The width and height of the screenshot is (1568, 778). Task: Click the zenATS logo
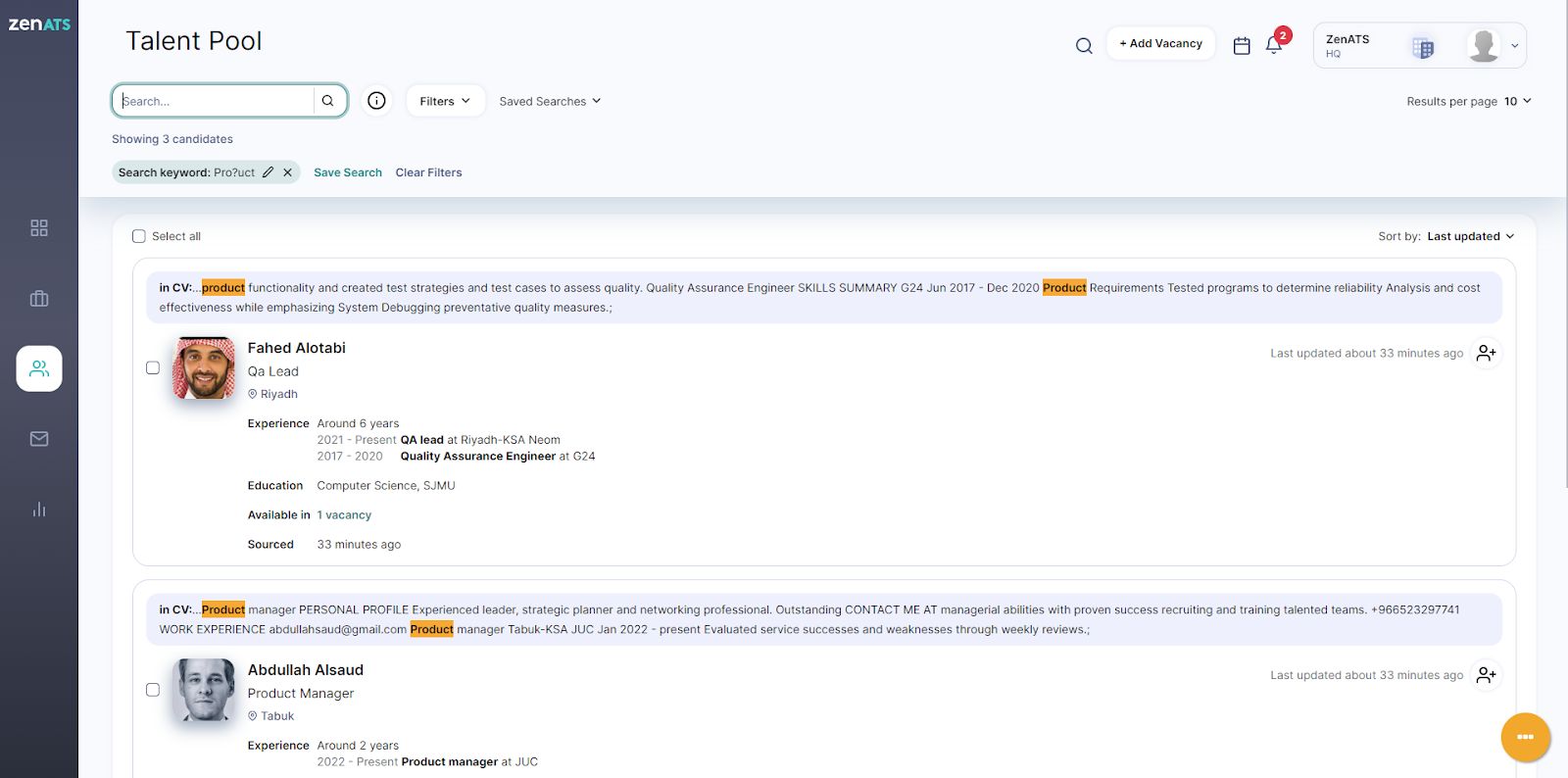39,24
